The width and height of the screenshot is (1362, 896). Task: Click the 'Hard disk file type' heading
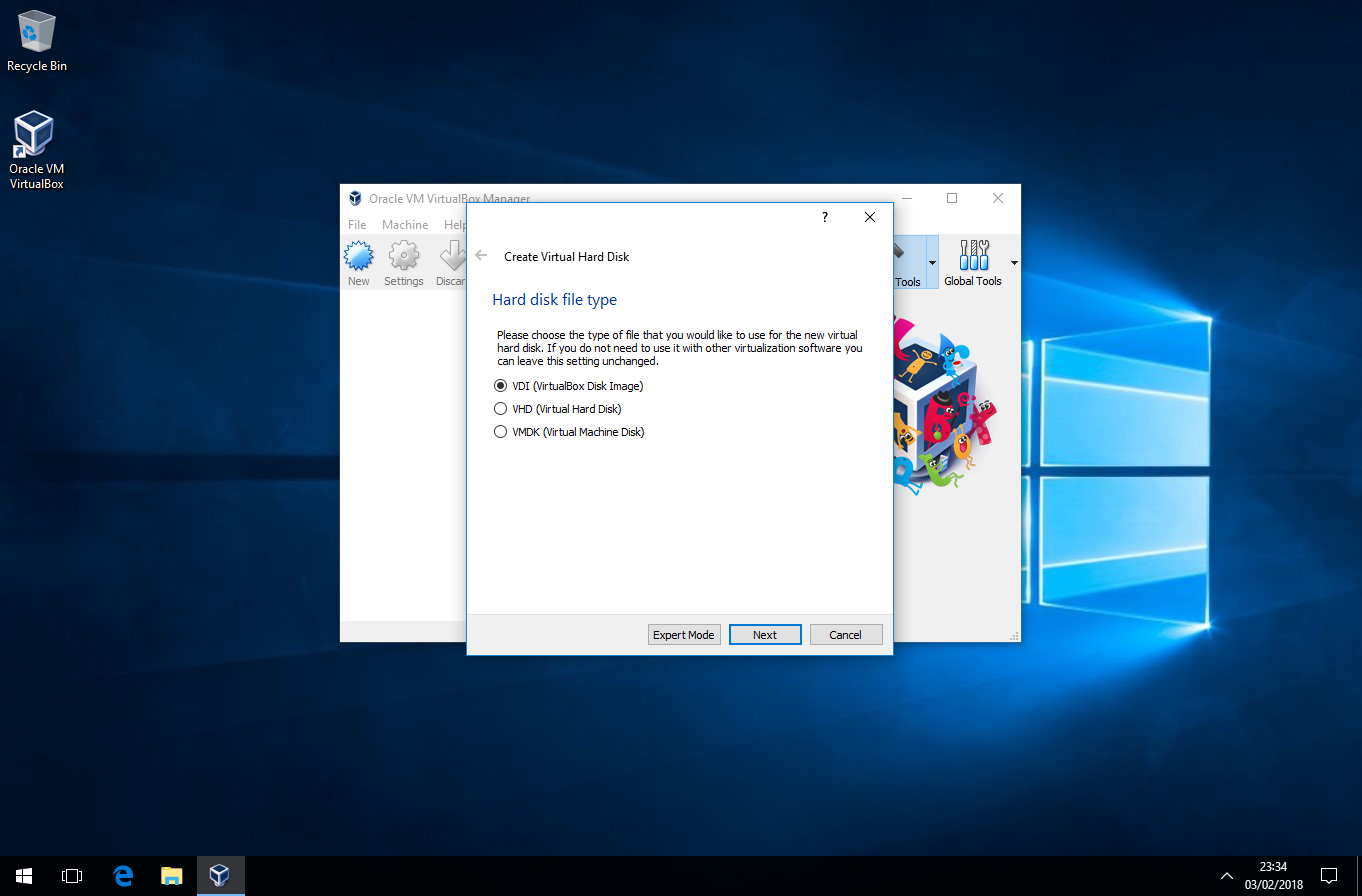click(555, 300)
